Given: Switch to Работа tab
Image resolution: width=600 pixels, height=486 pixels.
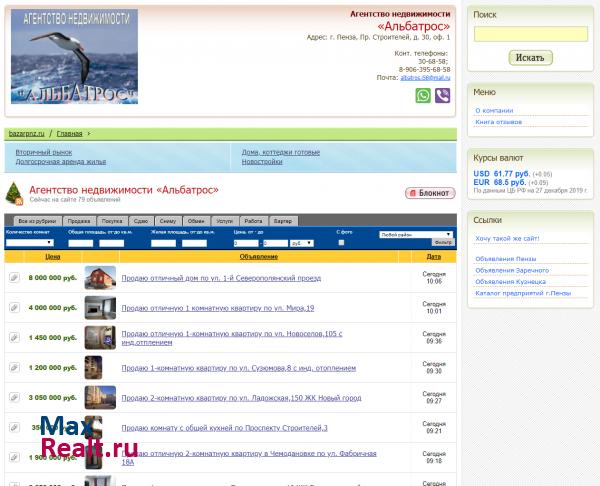Looking at the screenshot, I should point(253,221).
